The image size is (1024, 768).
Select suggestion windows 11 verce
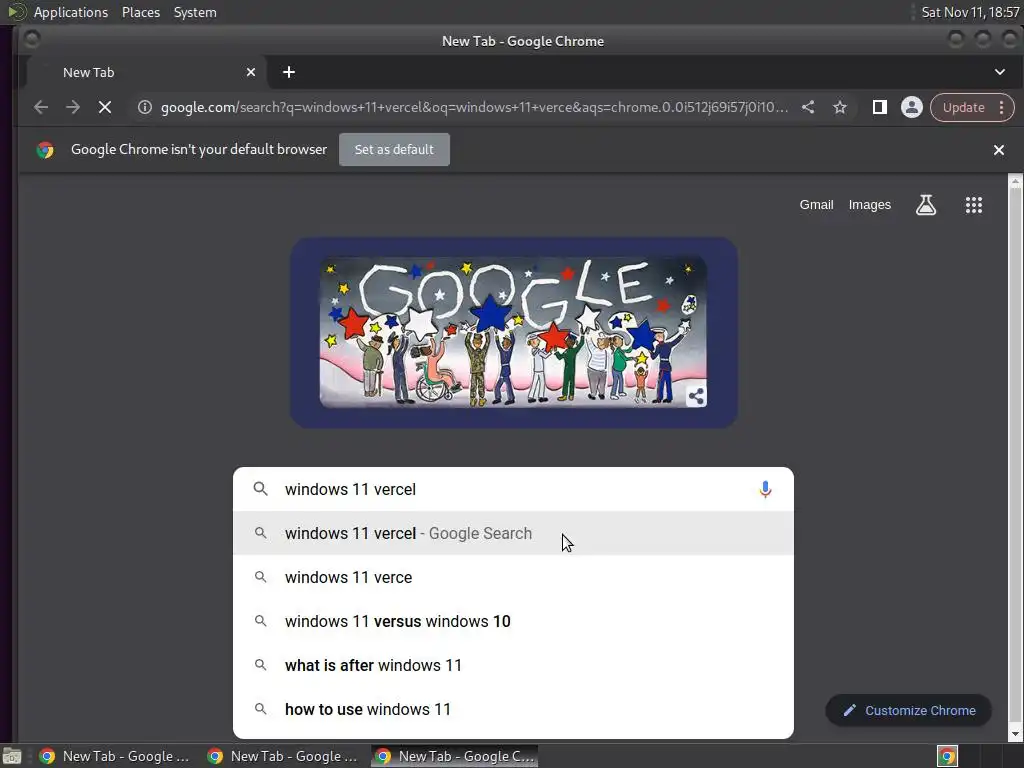pos(513,577)
